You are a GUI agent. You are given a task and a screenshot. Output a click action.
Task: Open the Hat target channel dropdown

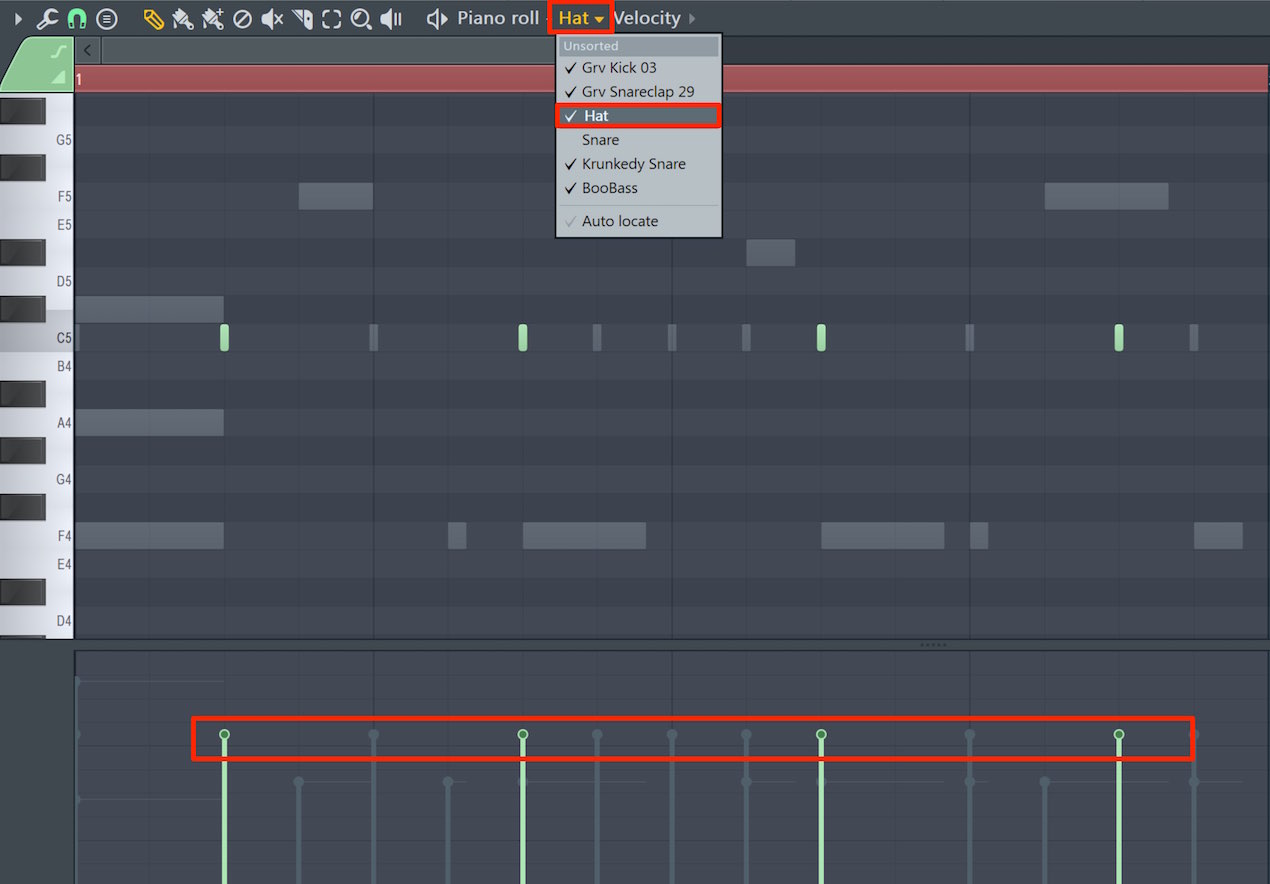click(x=581, y=18)
